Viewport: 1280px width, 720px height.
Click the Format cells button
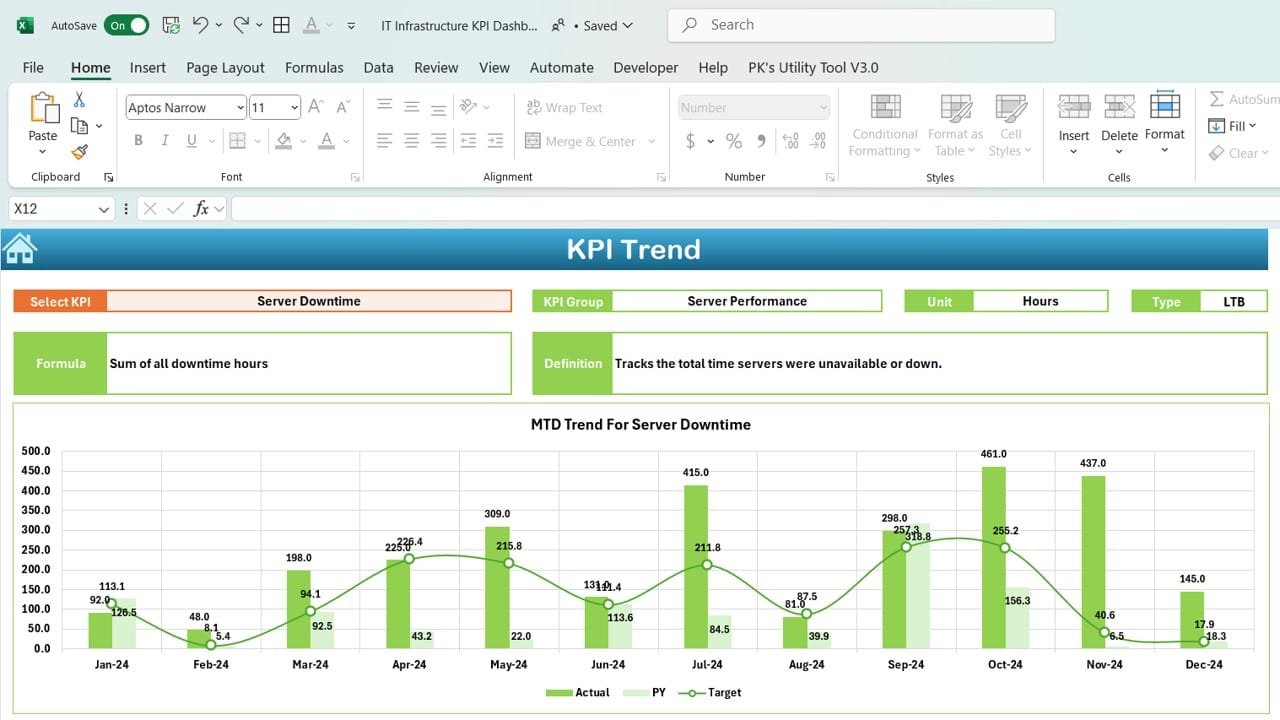tap(1165, 122)
